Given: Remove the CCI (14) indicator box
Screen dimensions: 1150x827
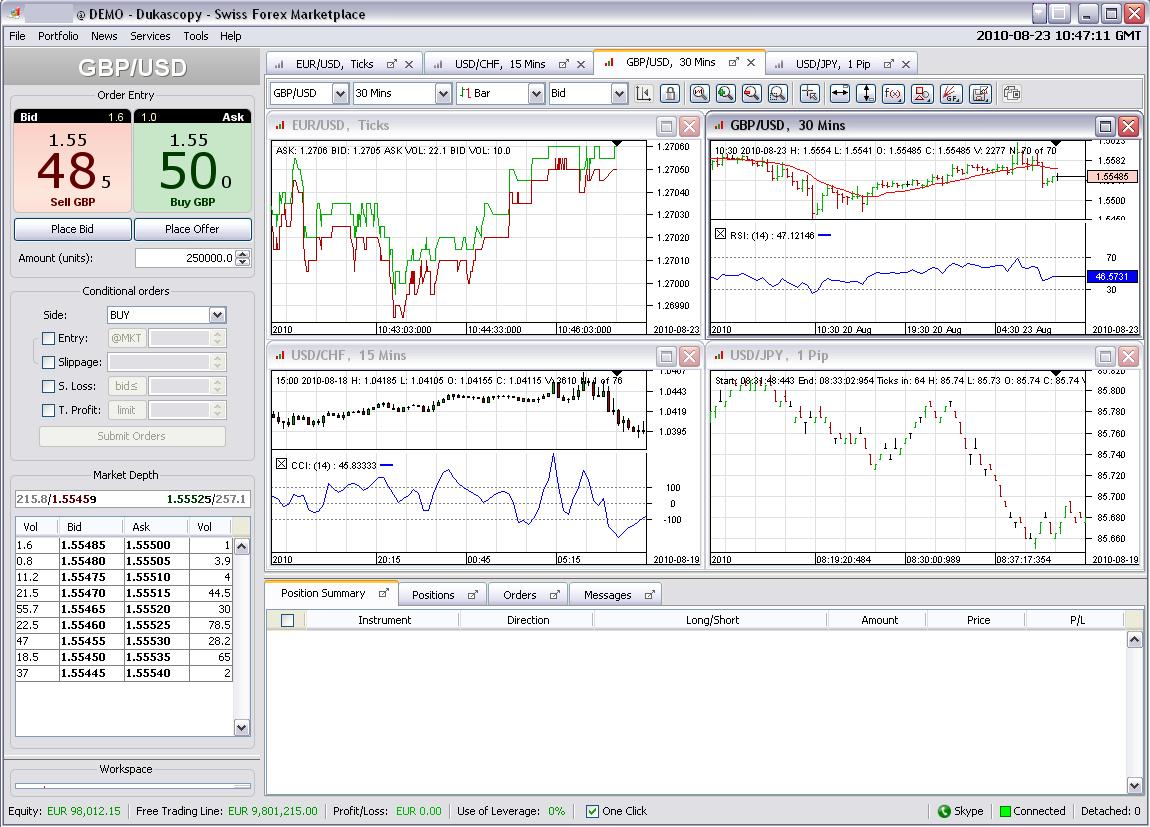Looking at the screenshot, I should pos(281,464).
